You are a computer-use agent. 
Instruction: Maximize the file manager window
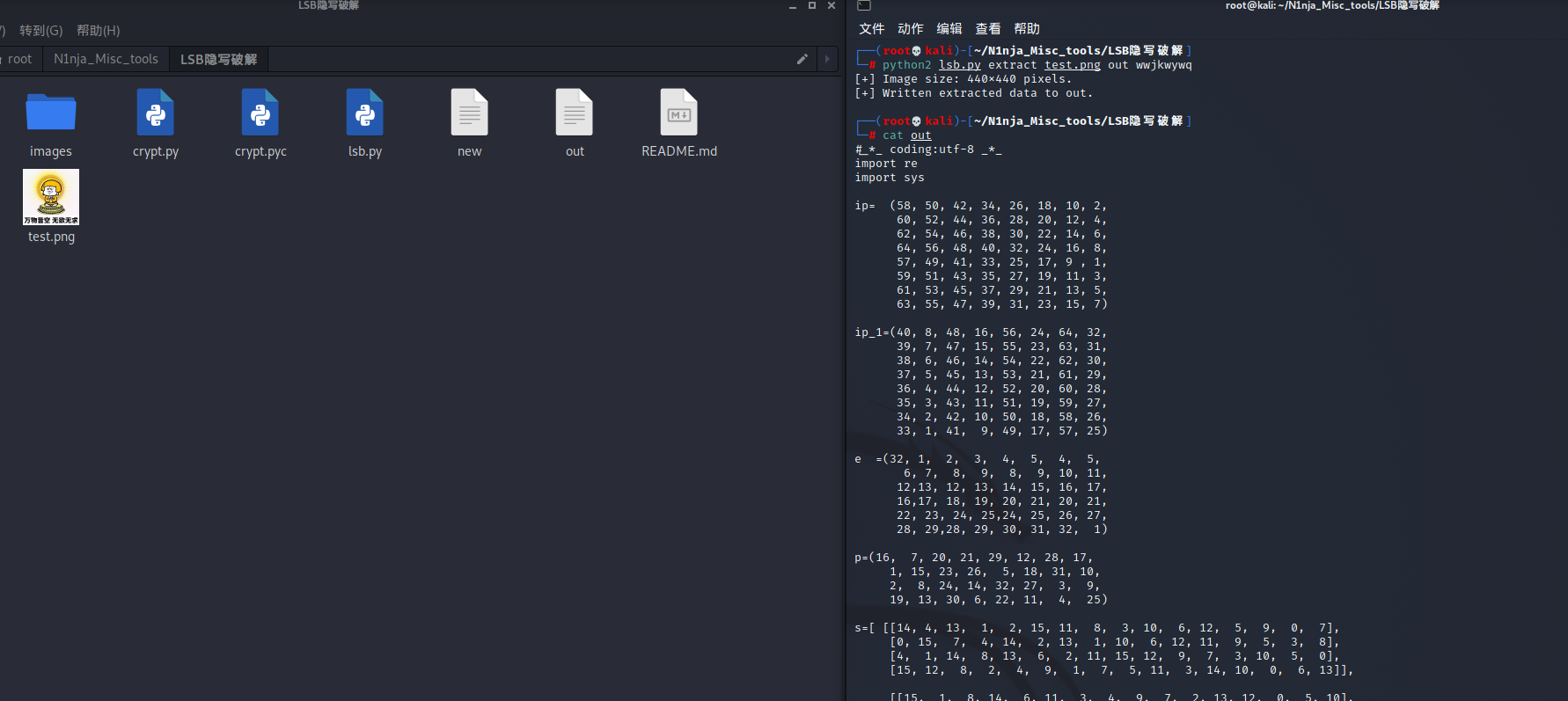click(x=812, y=5)
